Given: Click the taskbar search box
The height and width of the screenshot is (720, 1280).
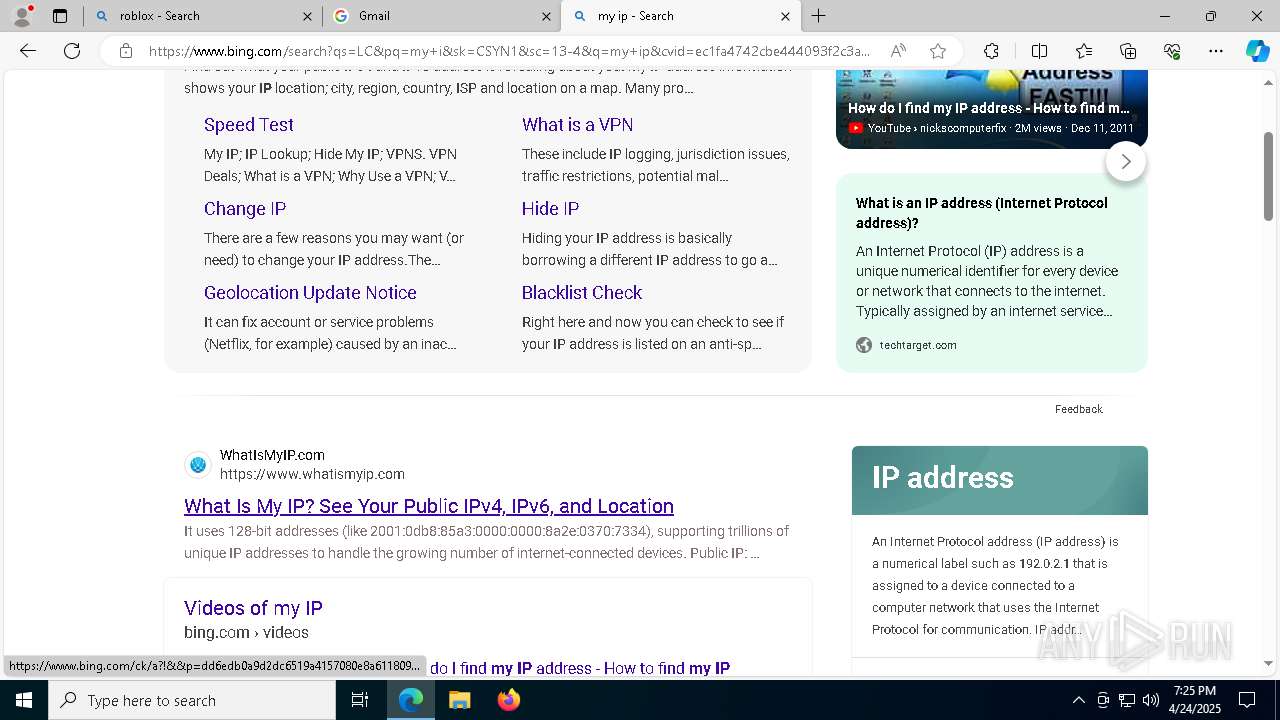Looking at the screenshot, I should pyautogui.click(x=192, y=700).
